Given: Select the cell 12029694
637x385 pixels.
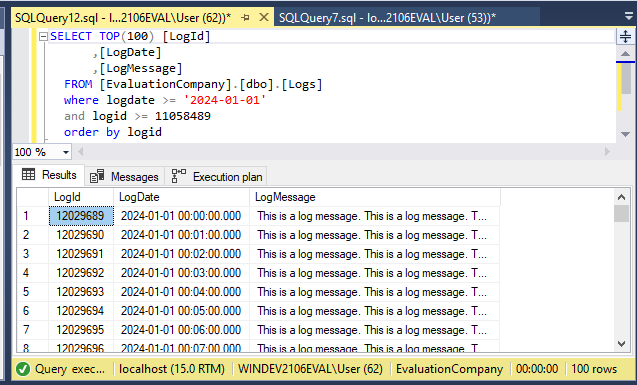Looking at the screenshot, I should 81,311.
